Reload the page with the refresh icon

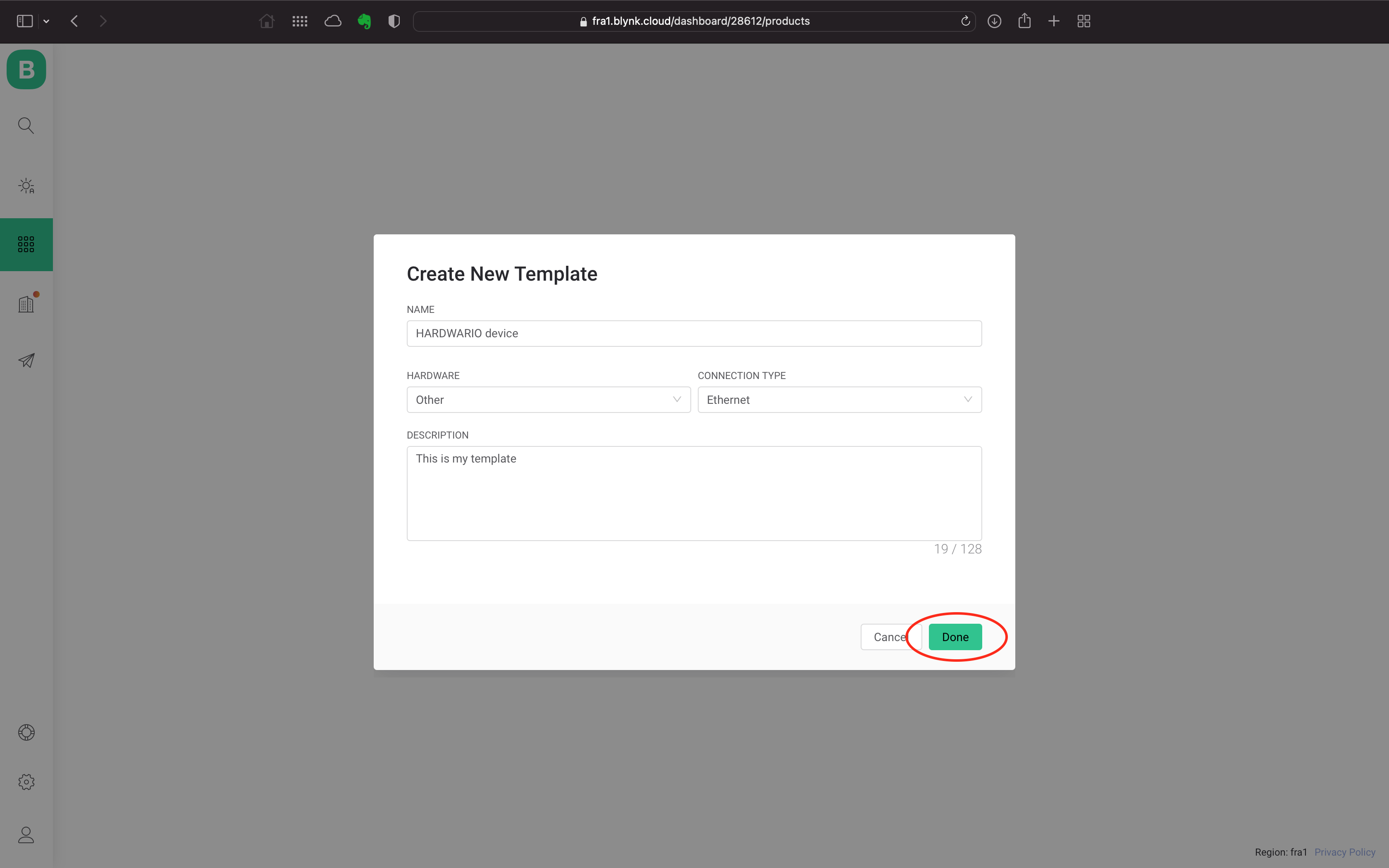pos(965,21)
